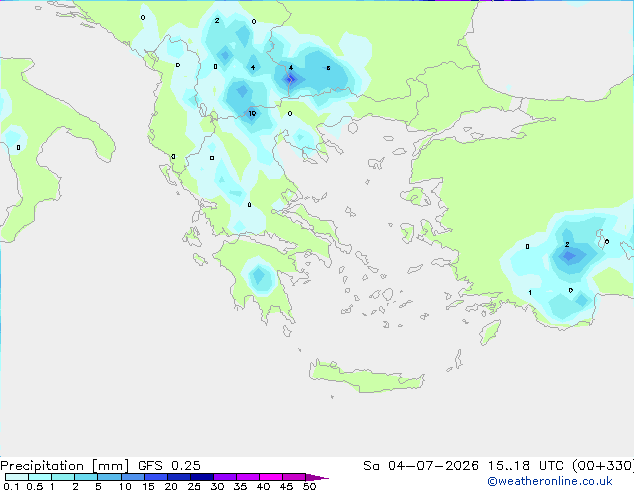Click the 2–5 mm legend color box

click(x=86, y=477)
